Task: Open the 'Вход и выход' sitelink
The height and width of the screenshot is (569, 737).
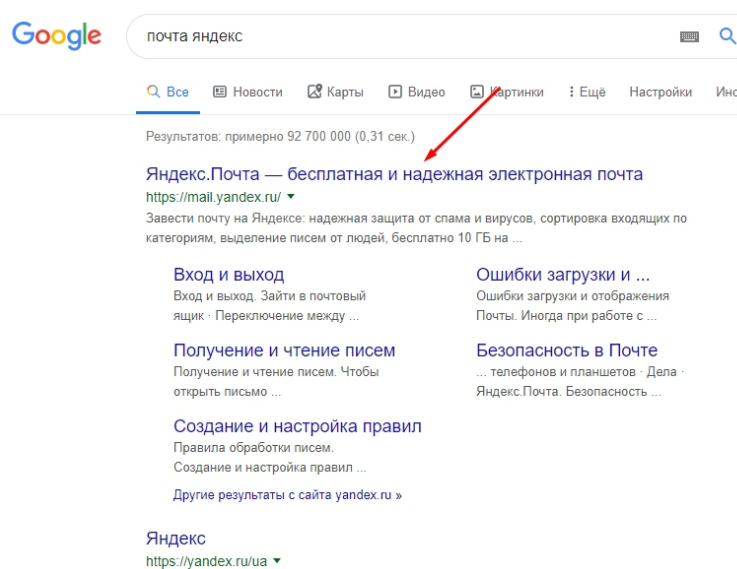Action: point(228,274)
